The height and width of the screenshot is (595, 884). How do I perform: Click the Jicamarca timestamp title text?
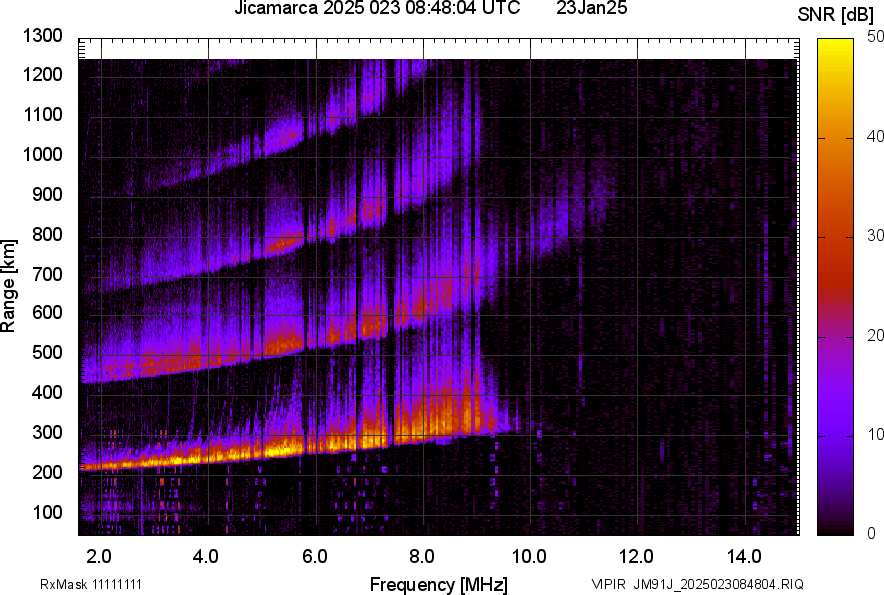(376, 9)
